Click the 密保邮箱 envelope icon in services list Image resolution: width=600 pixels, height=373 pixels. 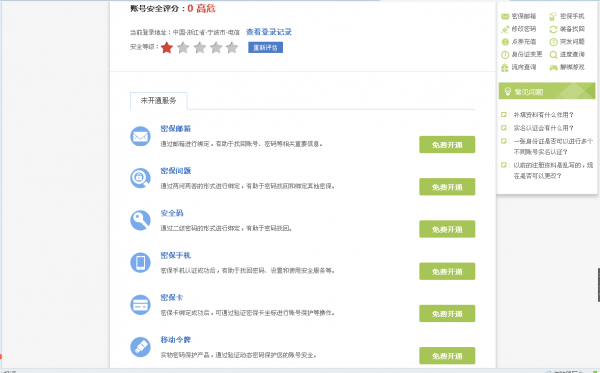coord(140,136)
